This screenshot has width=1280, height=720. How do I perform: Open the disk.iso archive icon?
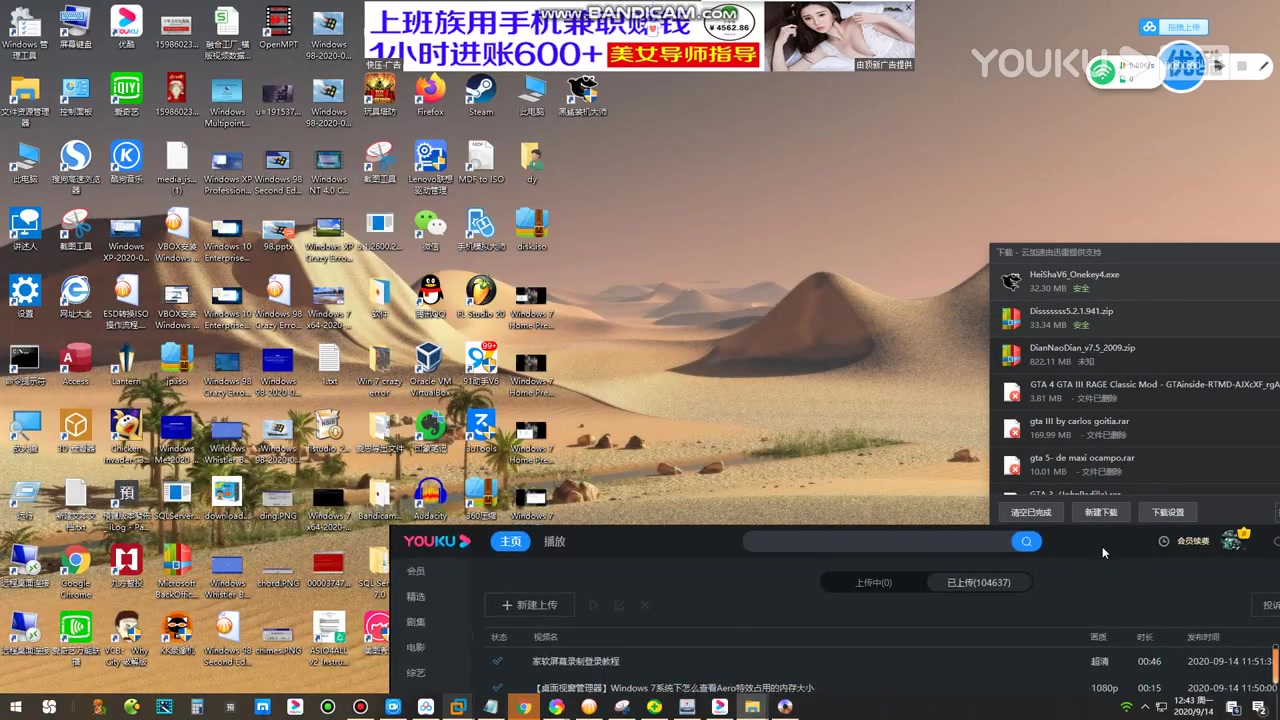click(531, 229)
